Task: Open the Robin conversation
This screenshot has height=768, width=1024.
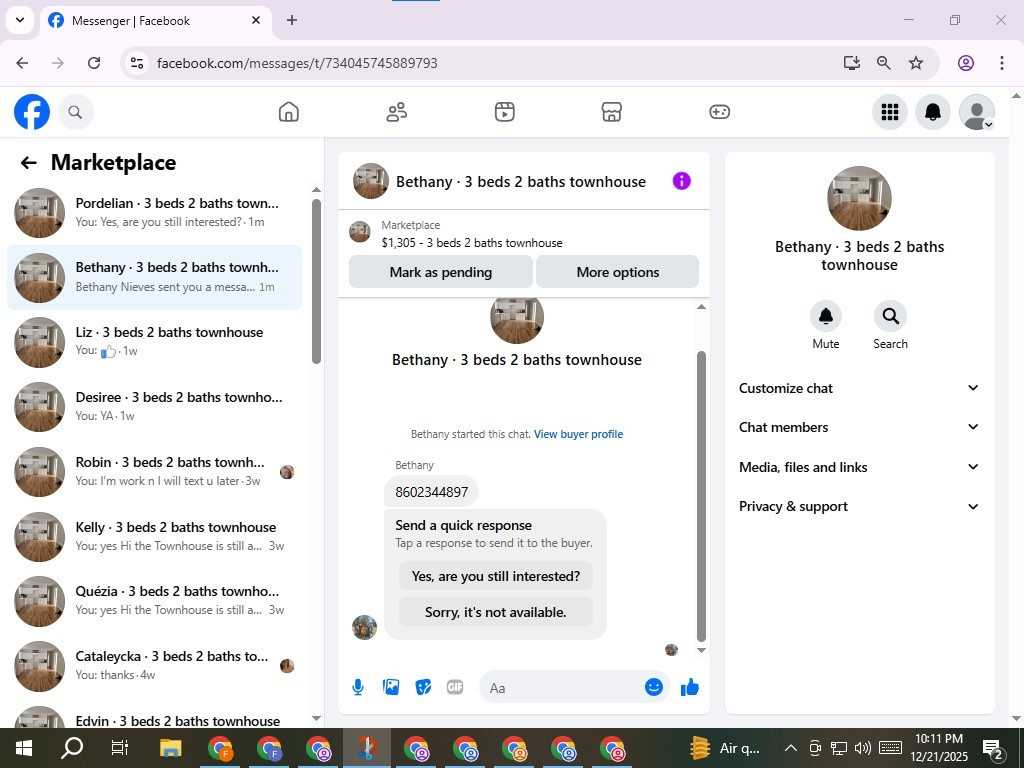Action: click(154, 472)
